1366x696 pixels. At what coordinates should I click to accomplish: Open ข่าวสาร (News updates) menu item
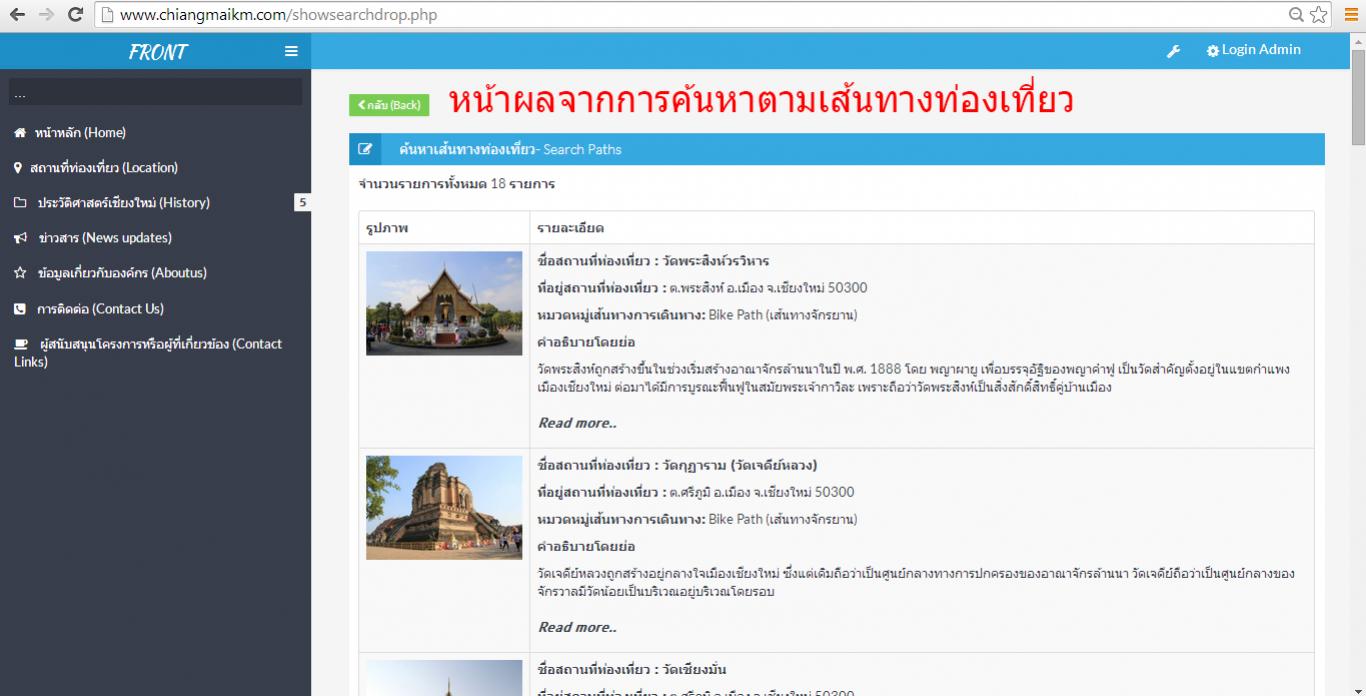pyautogui.click(x=105, y=238)
